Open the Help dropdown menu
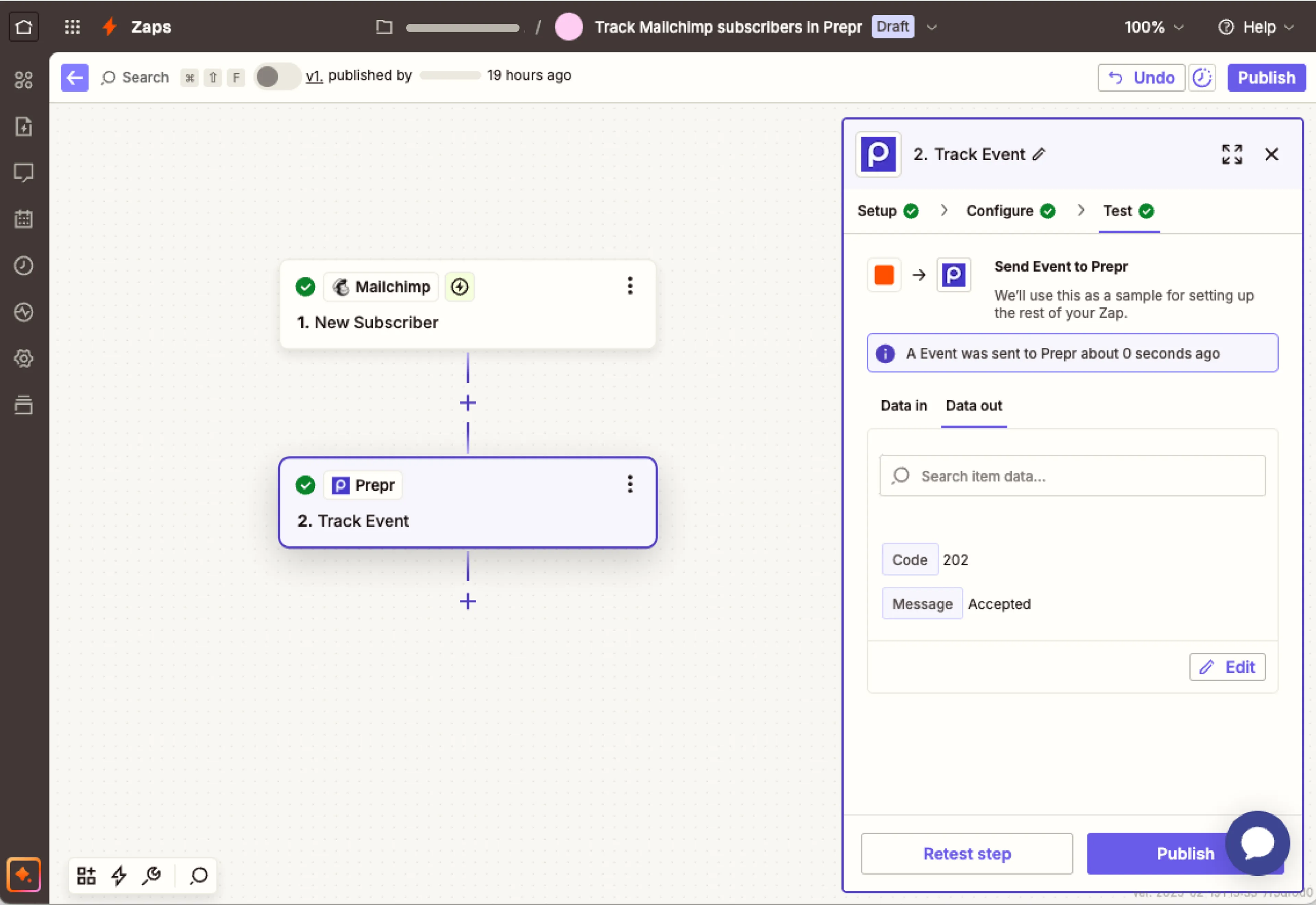1316x905 pixels. tap(1256, 27)
